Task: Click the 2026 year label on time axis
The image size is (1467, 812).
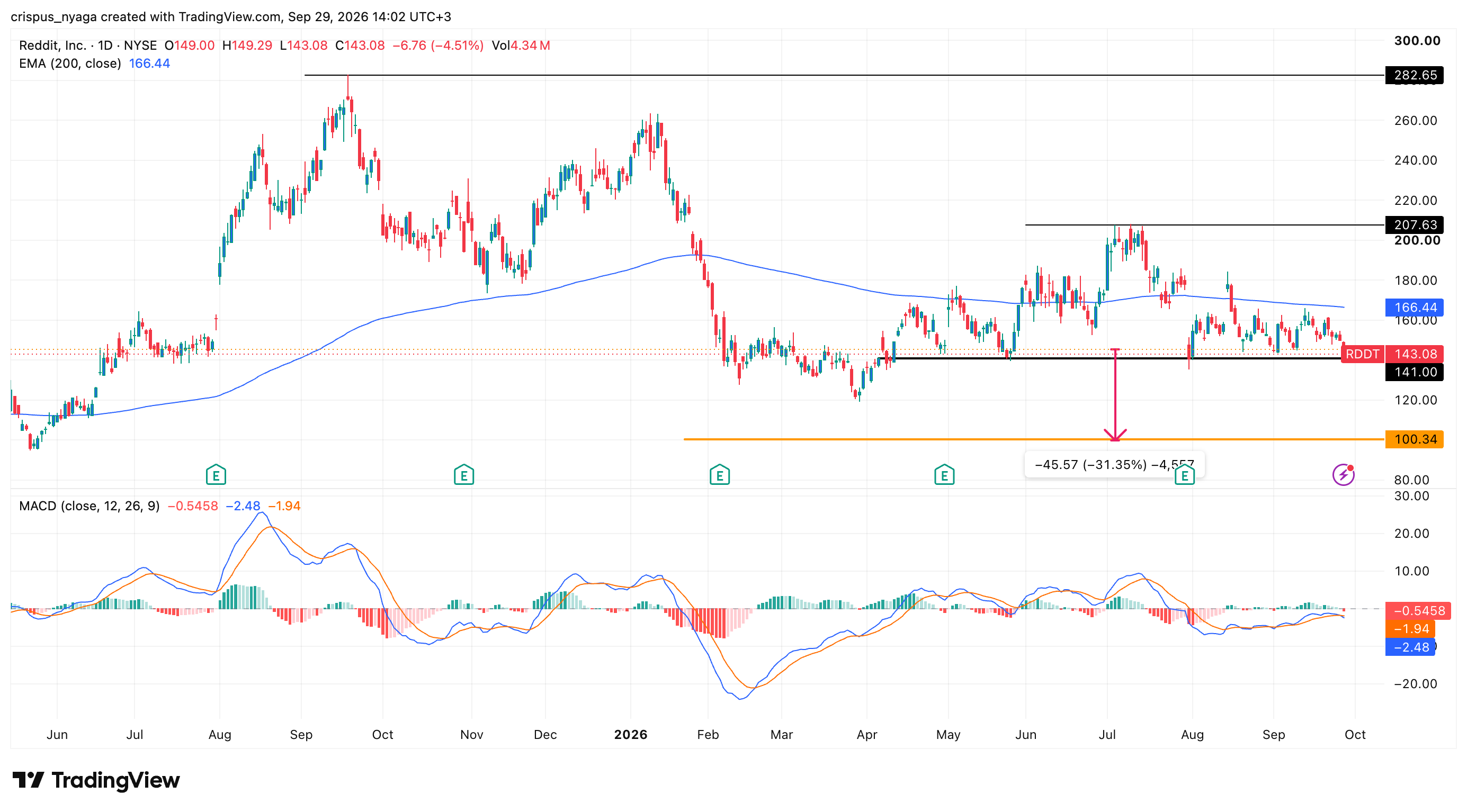Action: [x=630, y=735]
